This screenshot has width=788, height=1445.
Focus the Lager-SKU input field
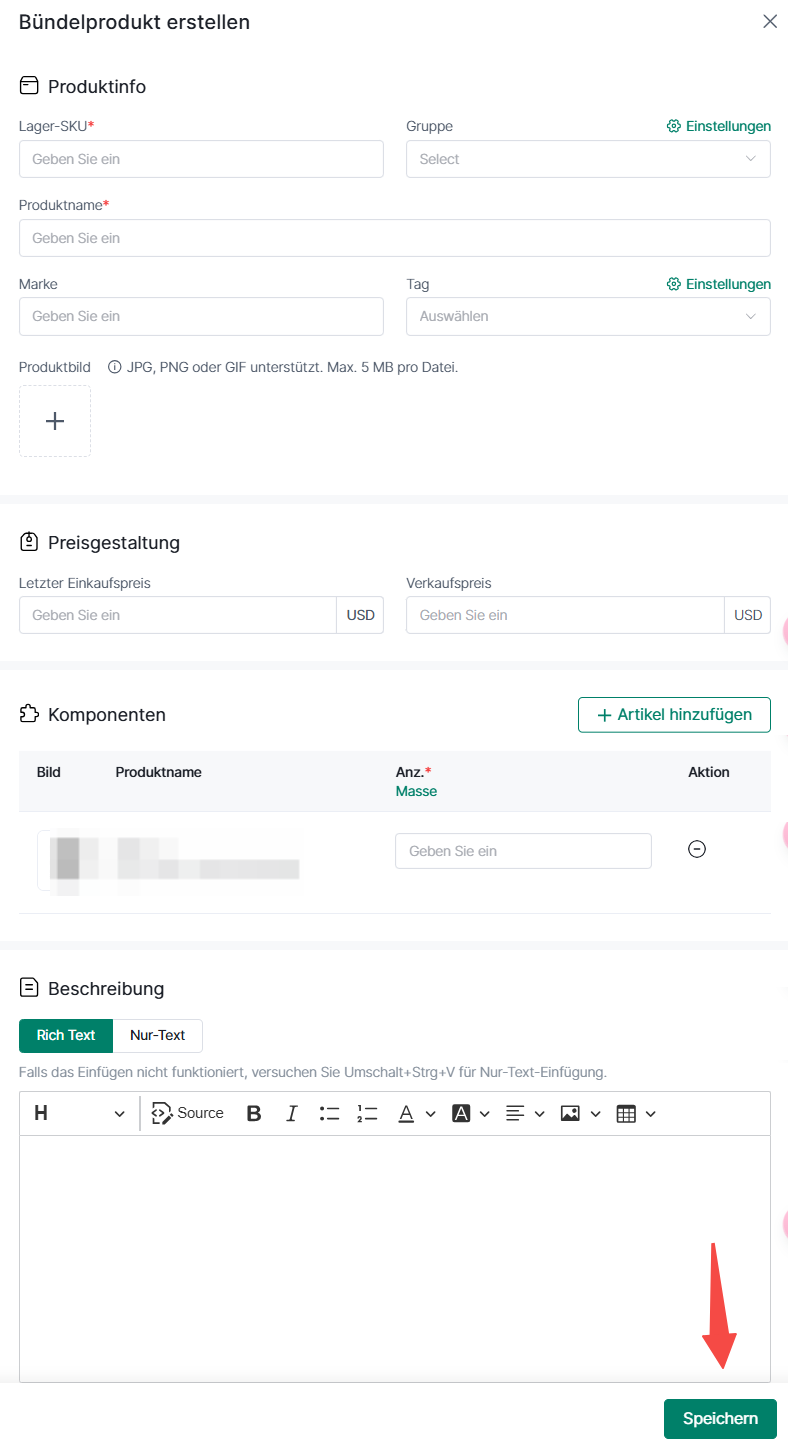point(201,159)
